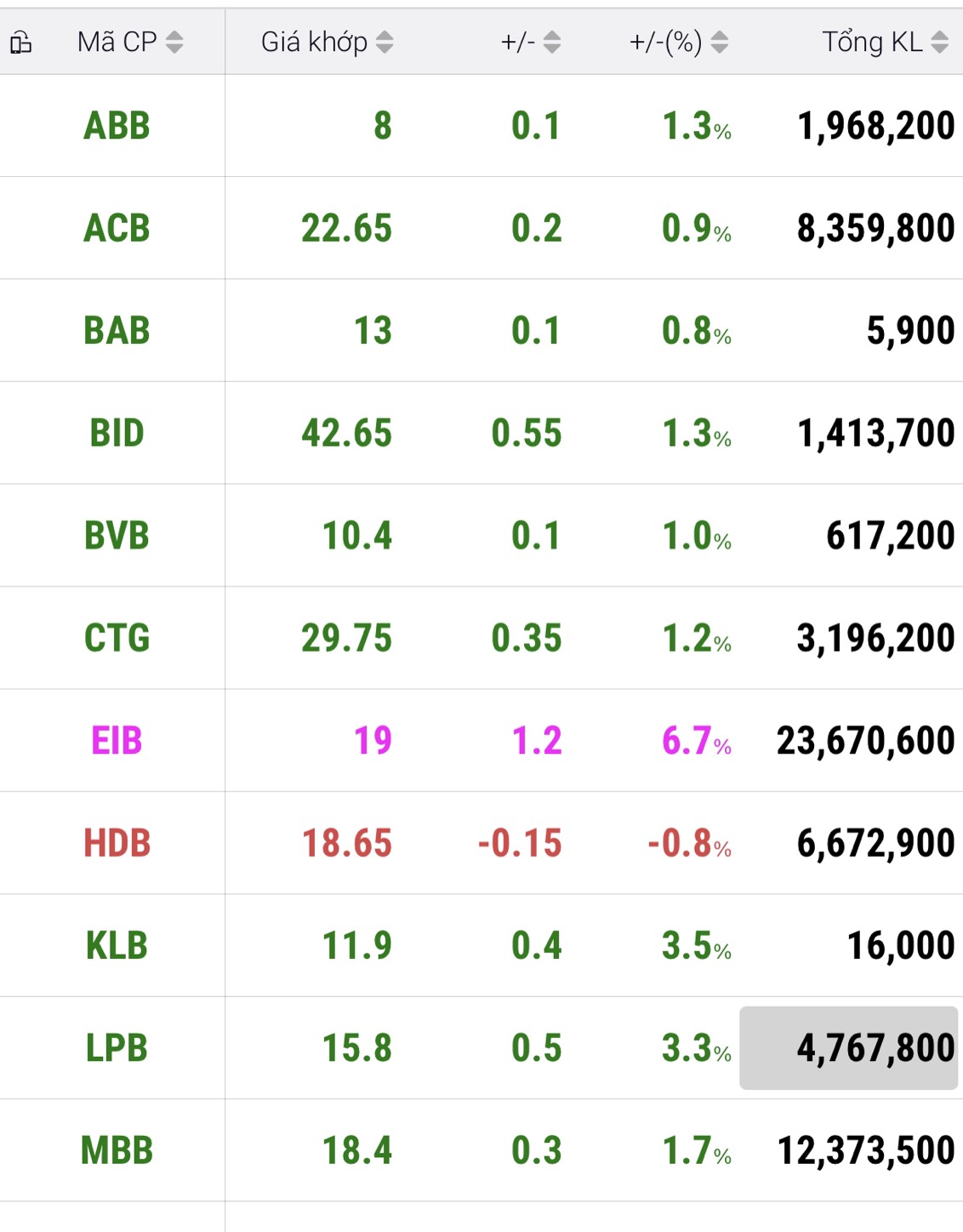
Task: Open stock symbol BVB
Action: click(117, 536)
